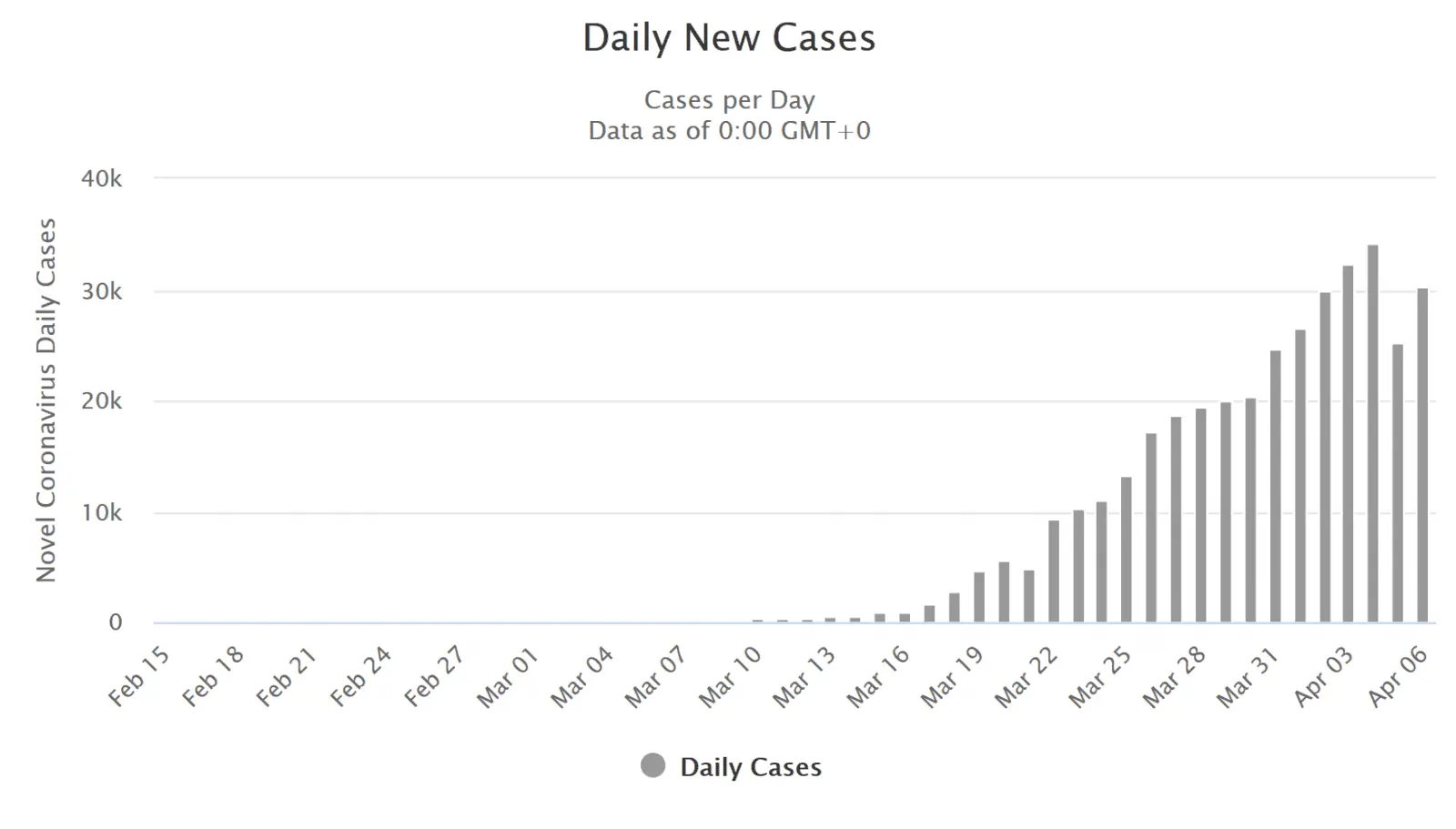Click the bar above the Mar 28 label
The height and width of the screenshot is (829, 1456).
coord(1200,515)
